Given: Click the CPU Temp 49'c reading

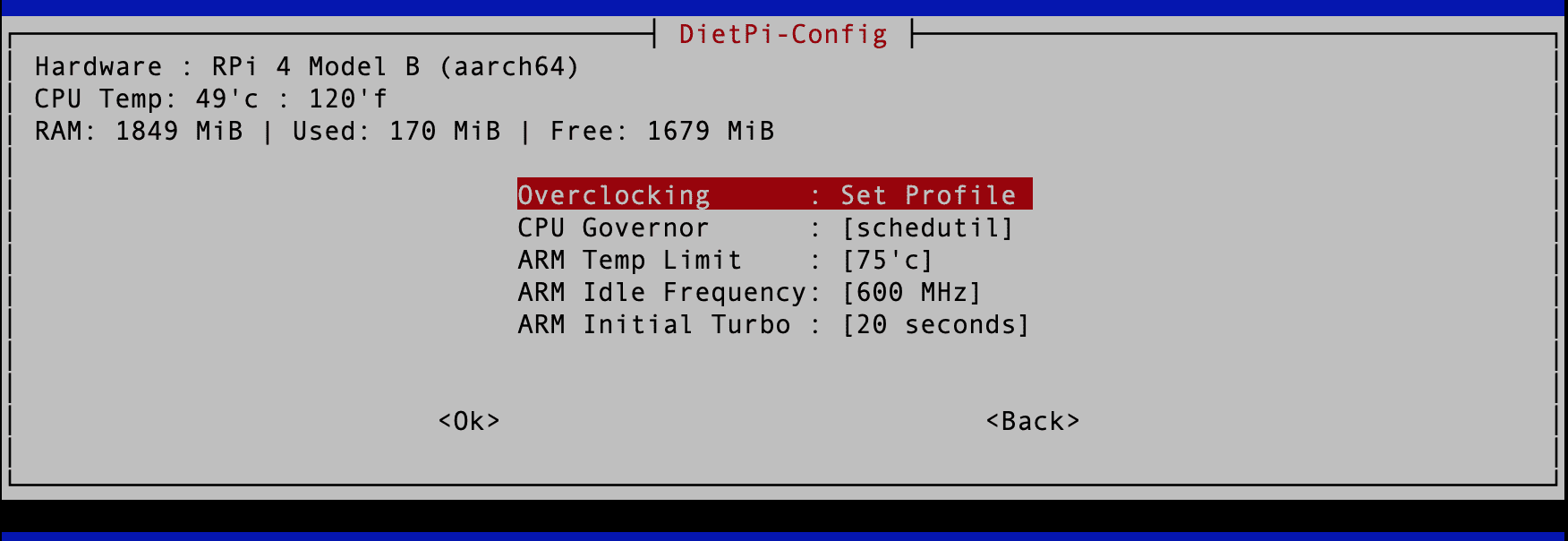Looking at the screenshot, I should tap(210, 99).
